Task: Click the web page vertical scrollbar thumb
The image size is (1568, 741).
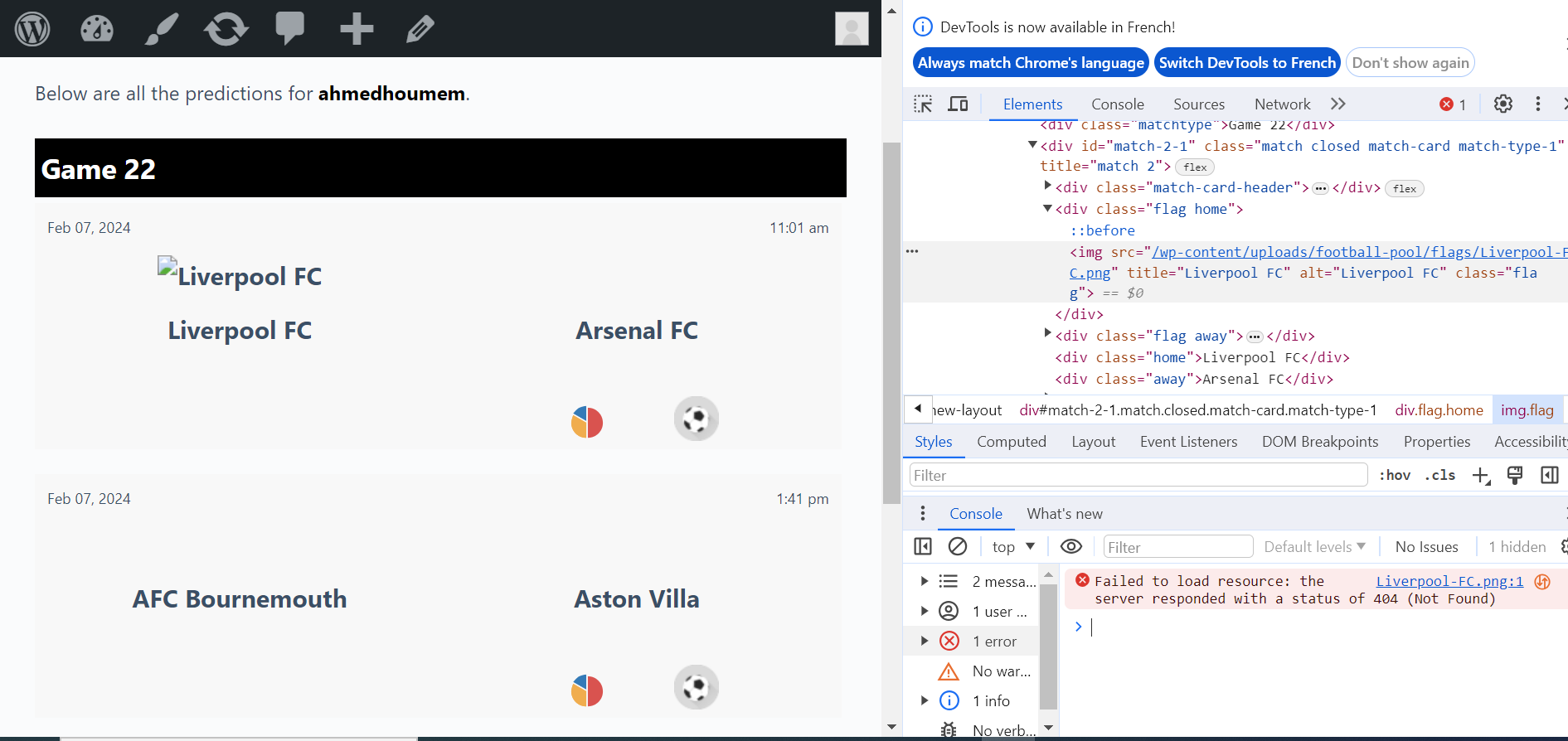Action: point(891,323)
